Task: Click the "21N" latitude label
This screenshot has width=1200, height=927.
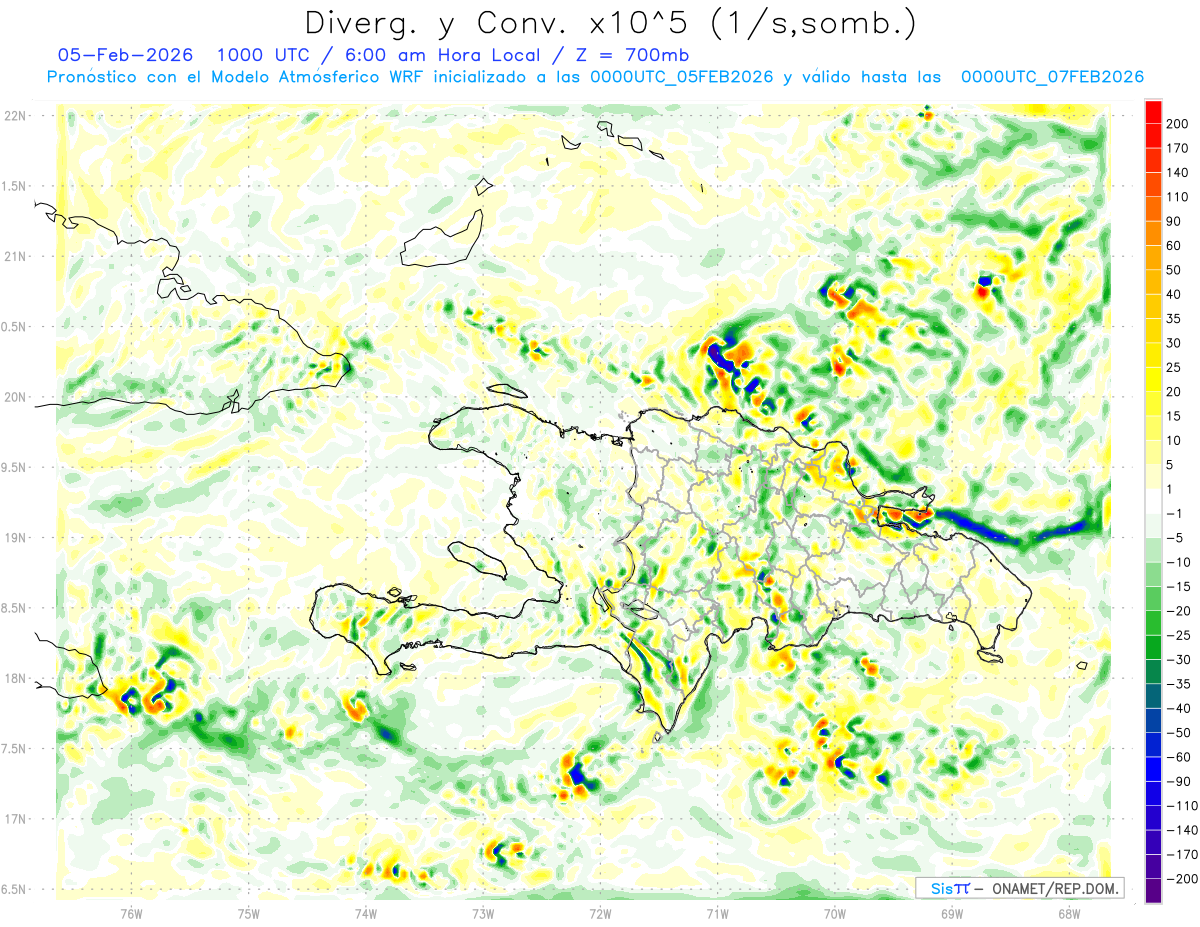Action: 14,257
